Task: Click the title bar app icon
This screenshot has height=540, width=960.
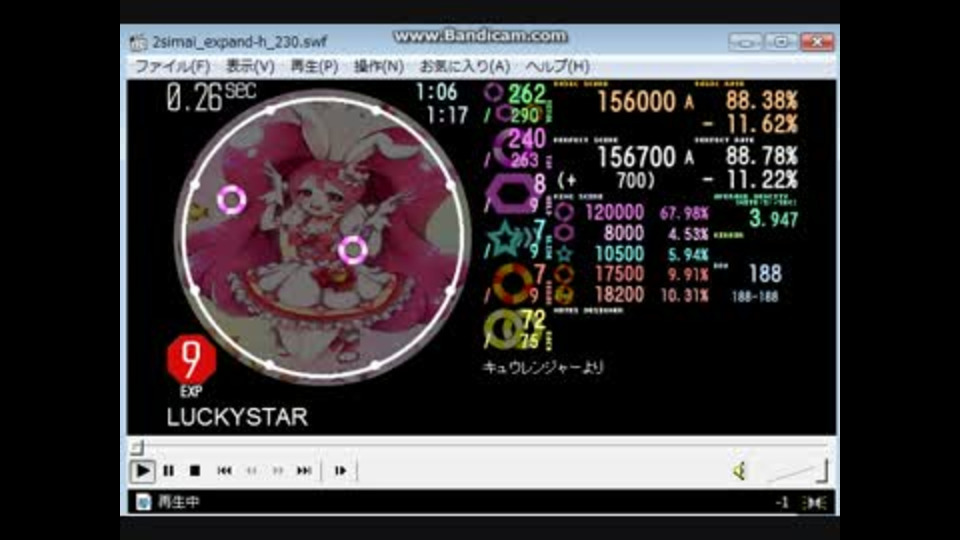Action: pos(138,42)
